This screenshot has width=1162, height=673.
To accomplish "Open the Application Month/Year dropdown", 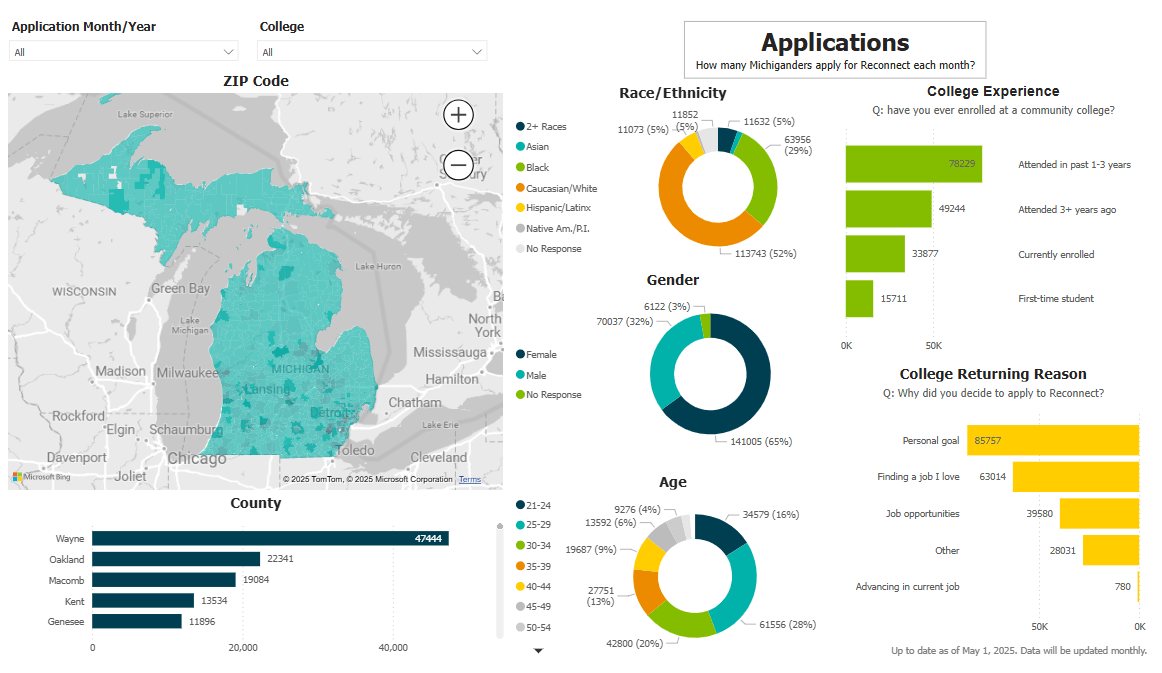I will pyautogui.click(x=124, y=52).
